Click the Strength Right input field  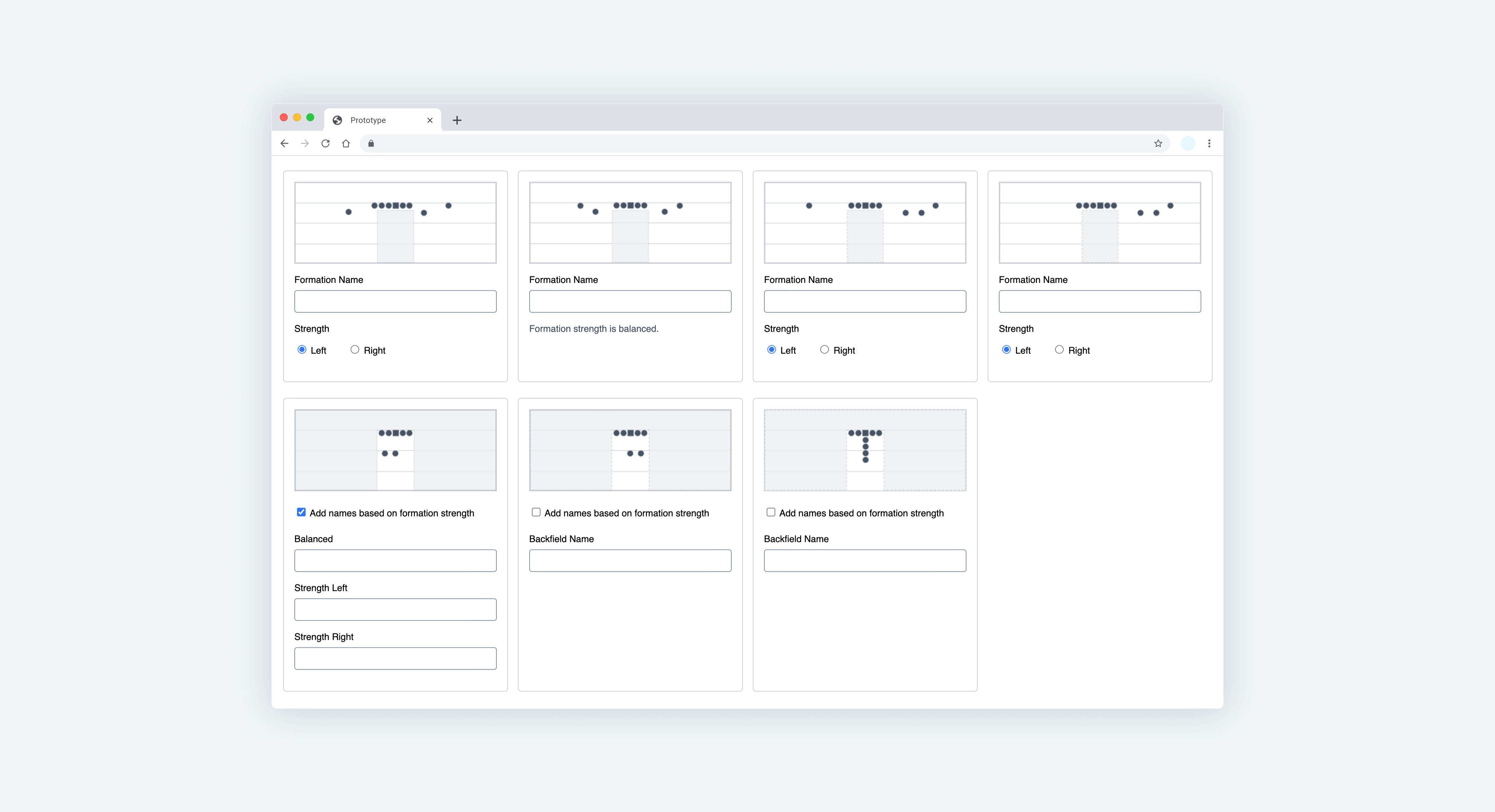coord(395,658)
